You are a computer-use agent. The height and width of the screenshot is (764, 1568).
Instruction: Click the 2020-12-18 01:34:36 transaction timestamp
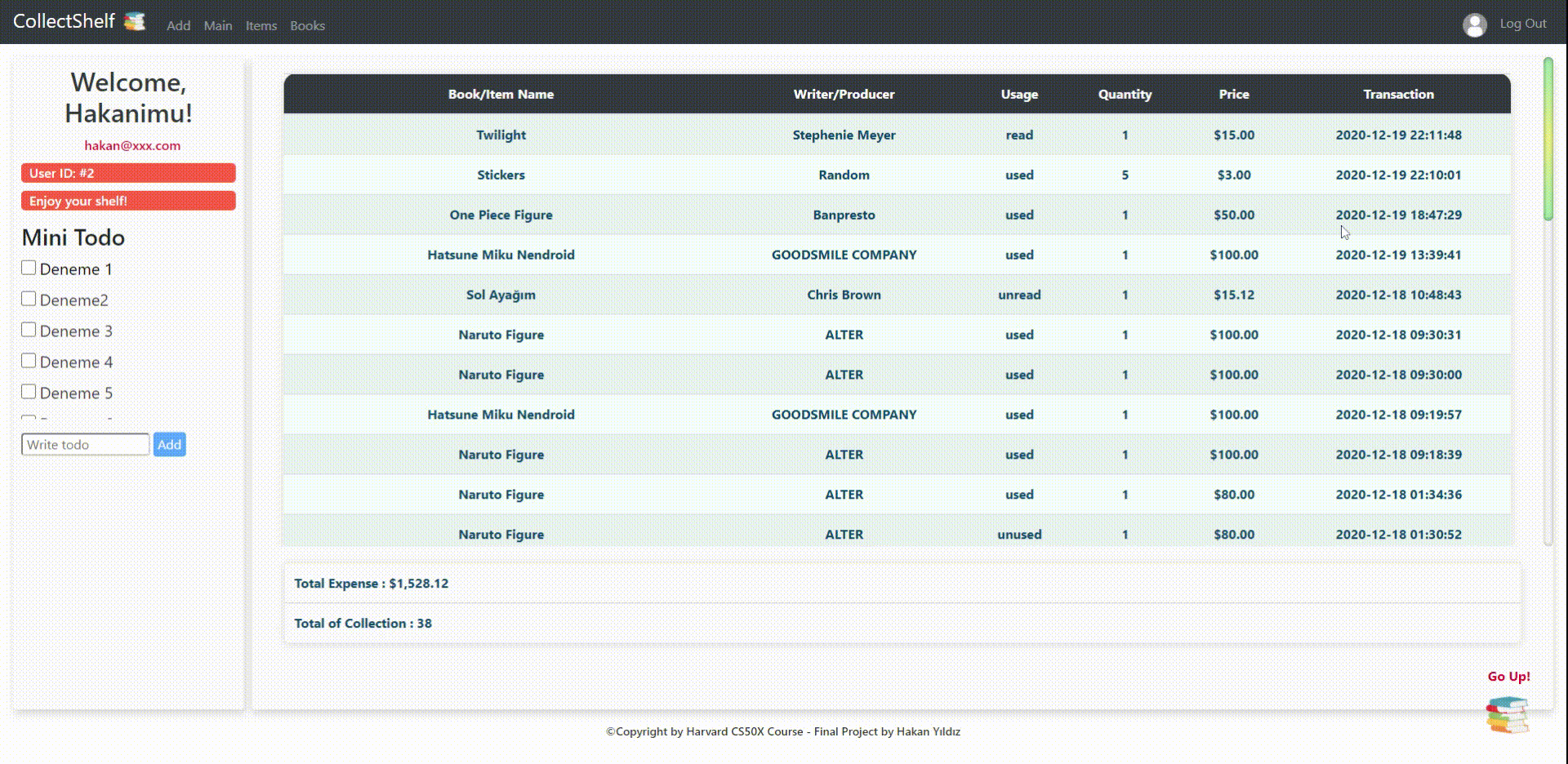[x=1398, y=495]
